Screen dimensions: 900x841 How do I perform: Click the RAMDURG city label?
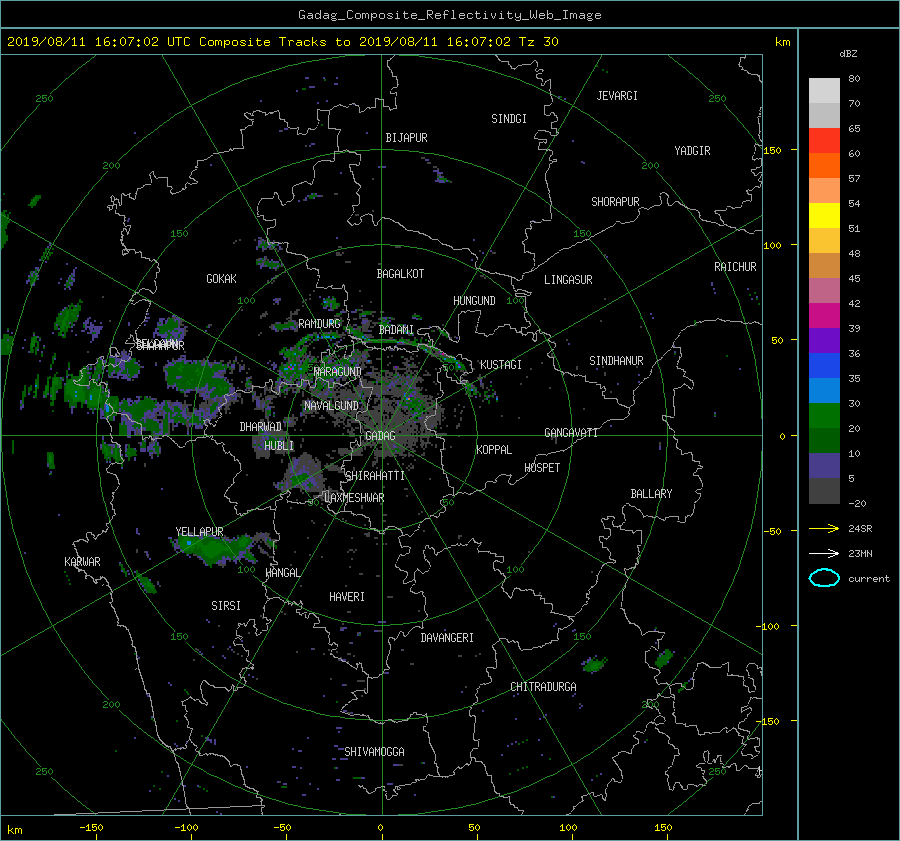(319, 324)
